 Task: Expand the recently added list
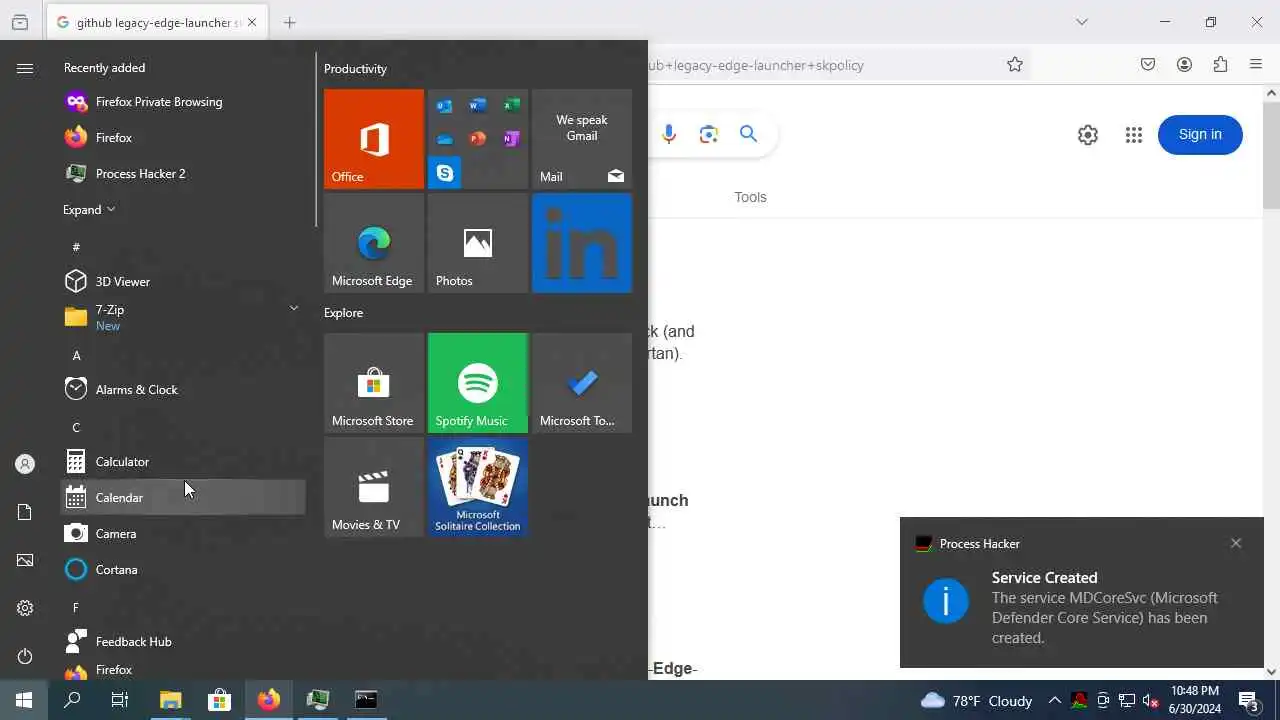[x=89, y=210]
